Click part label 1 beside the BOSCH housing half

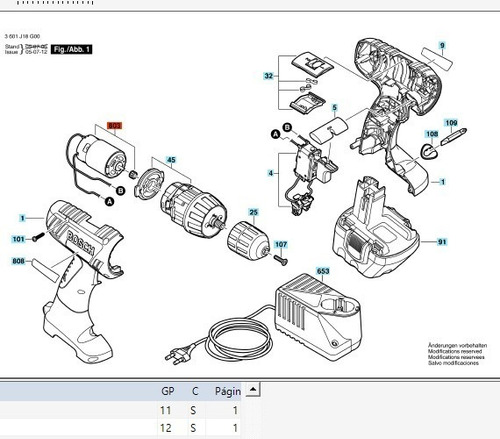pyautogui.click(x=23, y=218)
